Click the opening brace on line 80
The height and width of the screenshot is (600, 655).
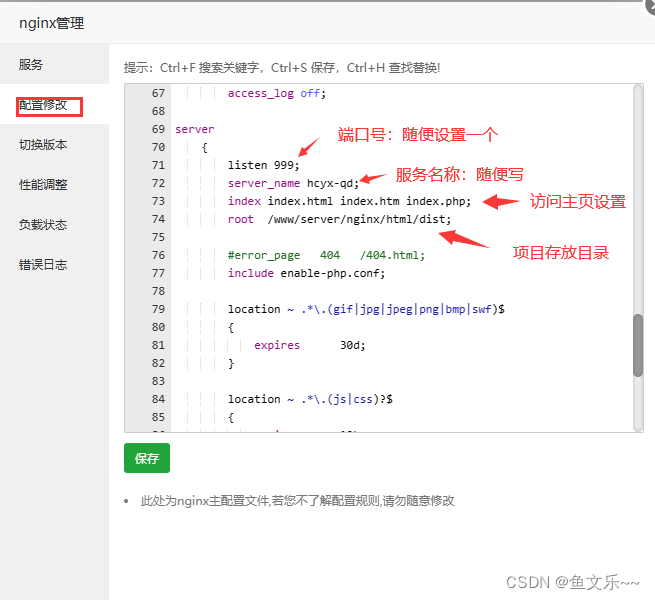tap(231, 327)
